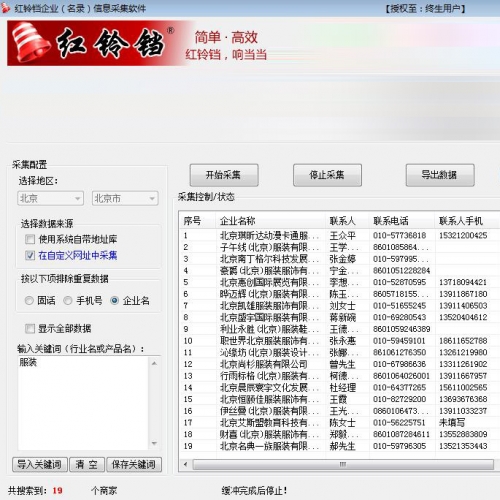This screenshot has height=500, width=500.
Task: Click 导入关键词 import keywords button
Action: pos(40,464)
